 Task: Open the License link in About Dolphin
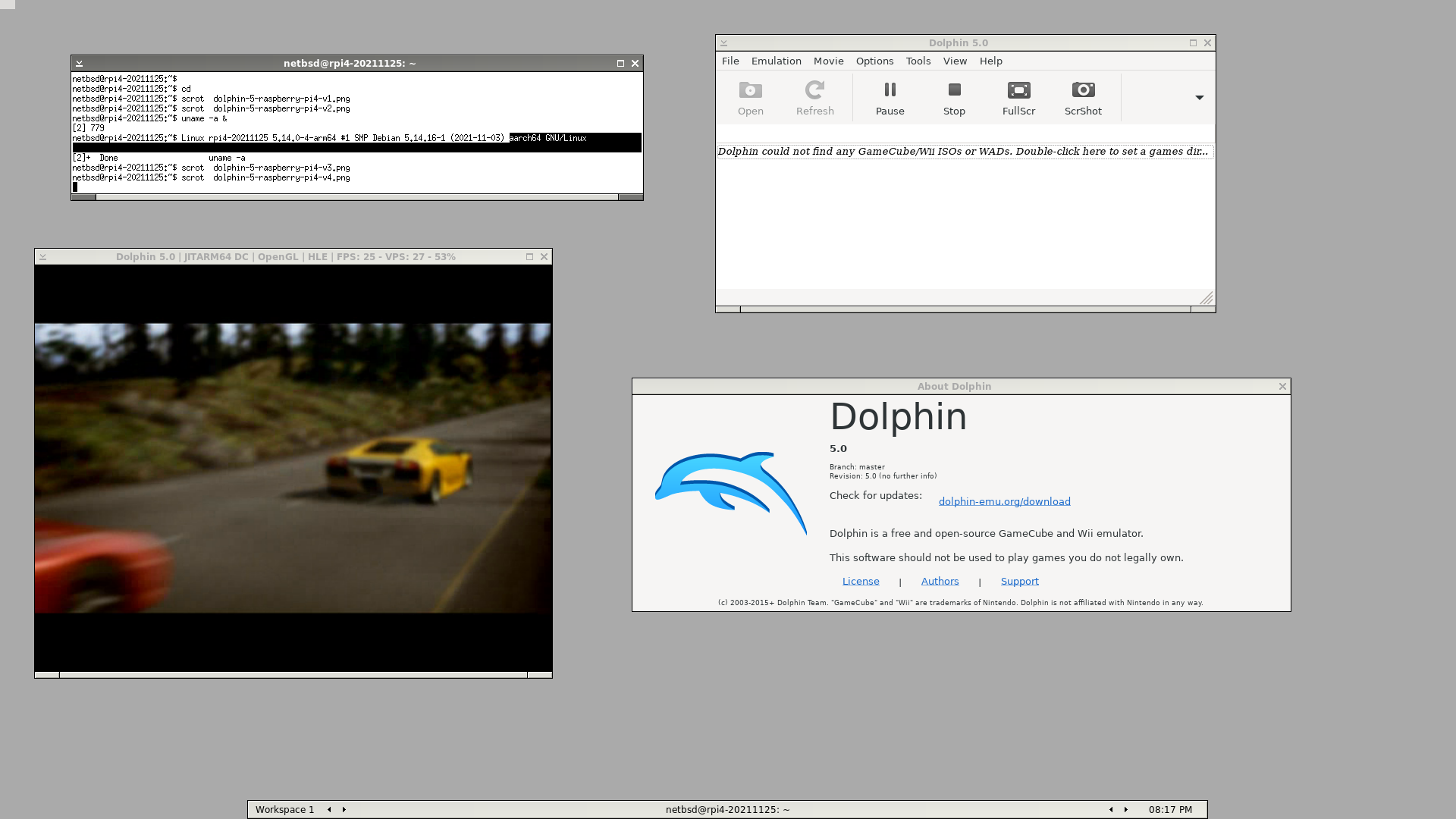click(861, 581)
